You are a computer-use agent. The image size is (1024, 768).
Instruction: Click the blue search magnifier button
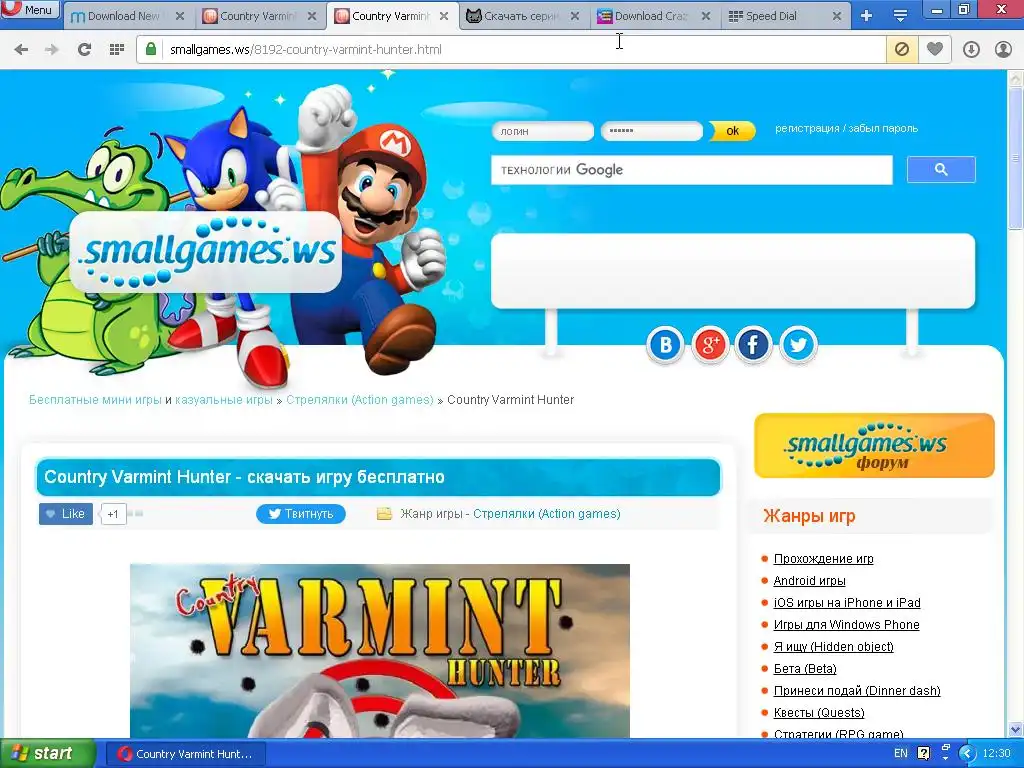pos(941,170)
